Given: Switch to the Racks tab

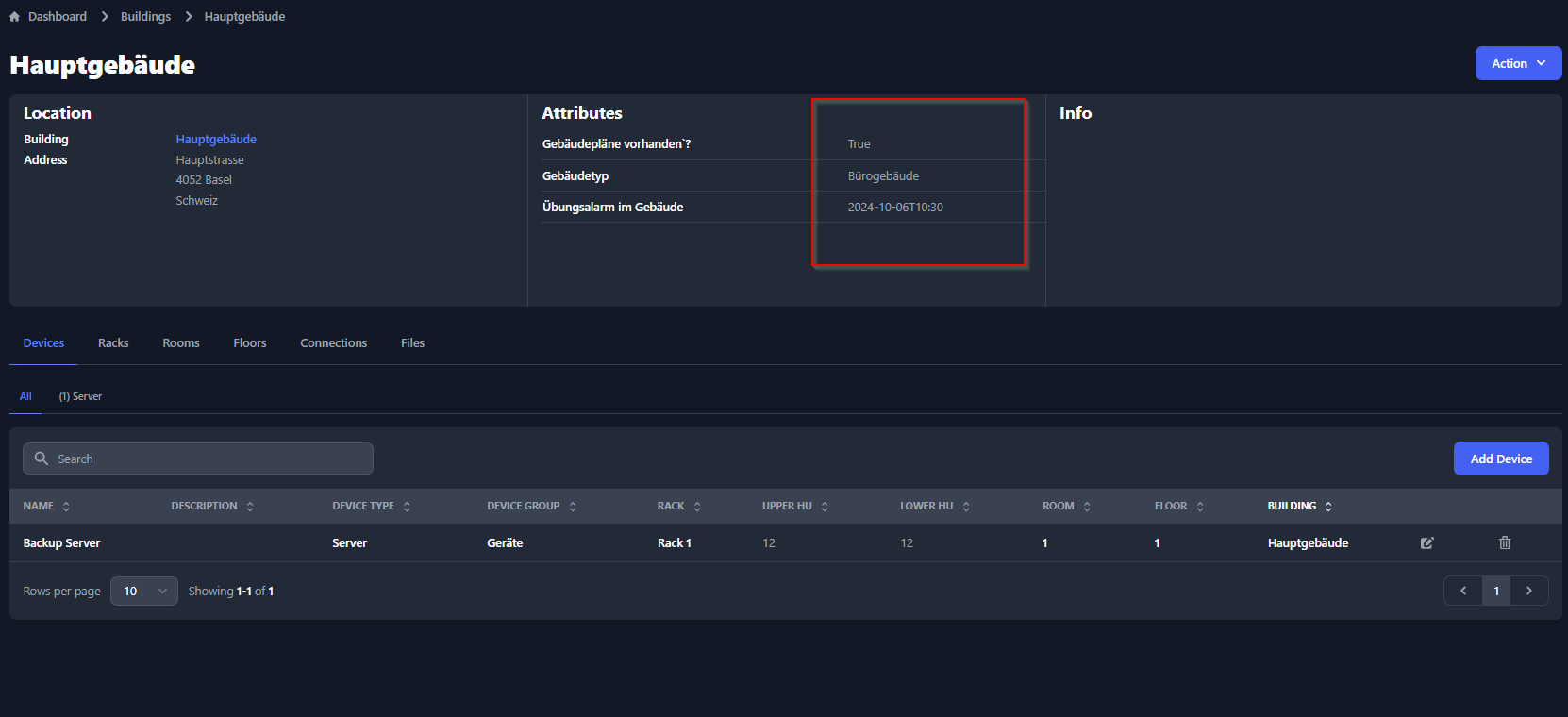Looking at the screenshot, I should (x=113, y=343).
